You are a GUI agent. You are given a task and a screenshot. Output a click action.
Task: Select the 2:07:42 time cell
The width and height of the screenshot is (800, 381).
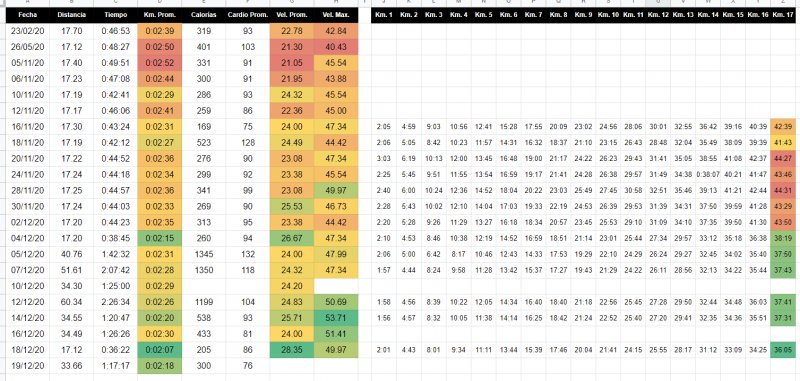[x=115, y=271]
